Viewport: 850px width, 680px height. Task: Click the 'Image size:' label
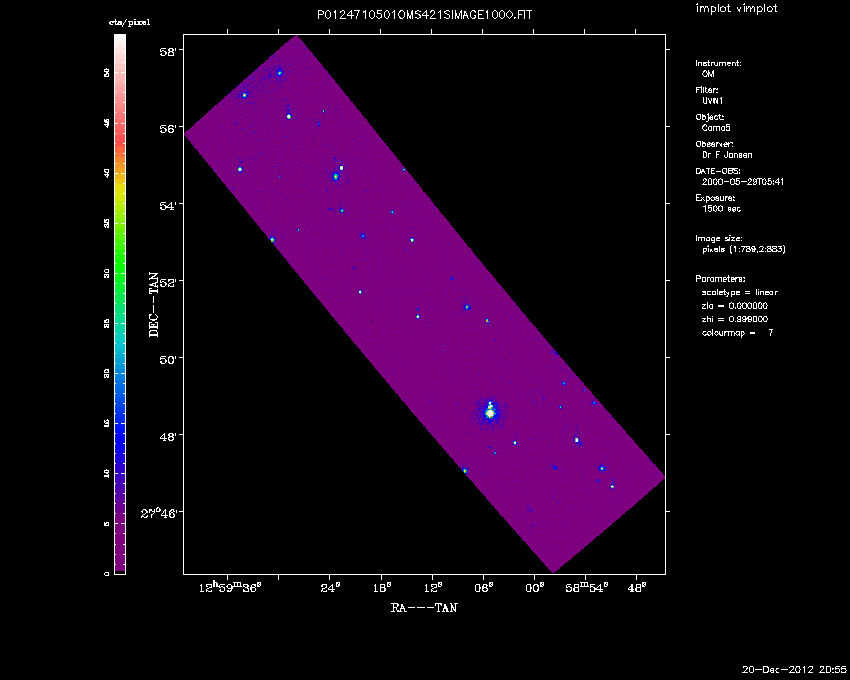tap(719, 239)
